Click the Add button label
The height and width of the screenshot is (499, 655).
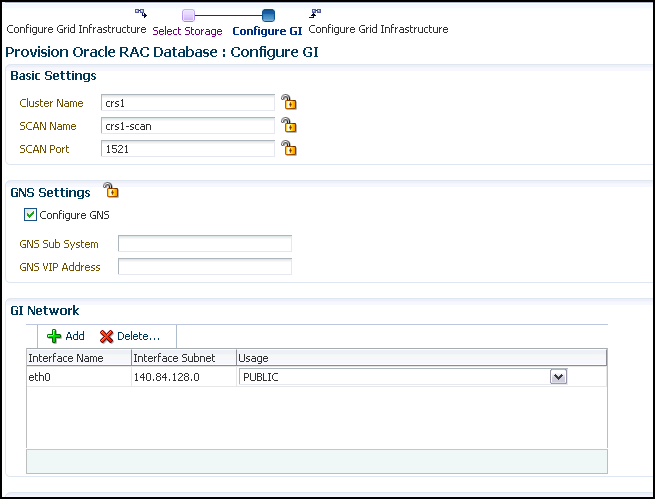point(75,336)
